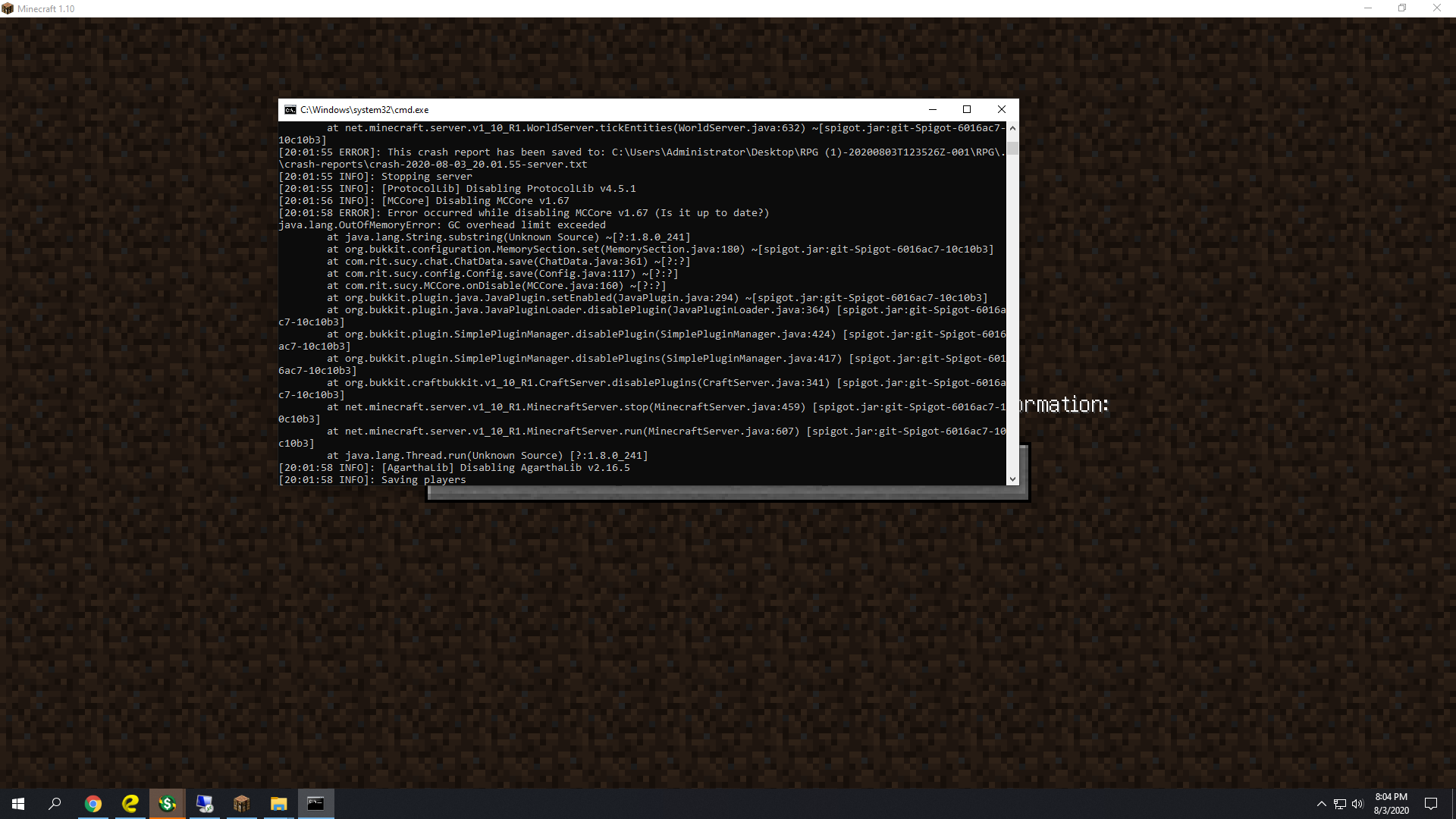Restore down the Minecraft 1.10 window

pyautogui.click(x=1402, y=8)
